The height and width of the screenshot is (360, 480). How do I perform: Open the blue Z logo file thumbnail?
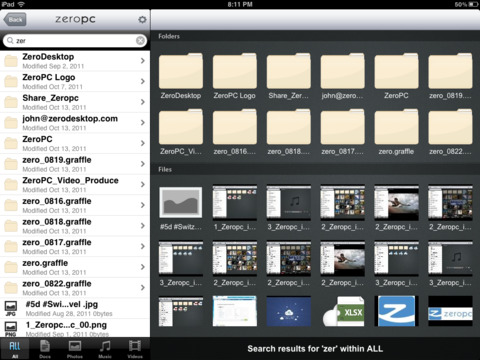point(396,311)
